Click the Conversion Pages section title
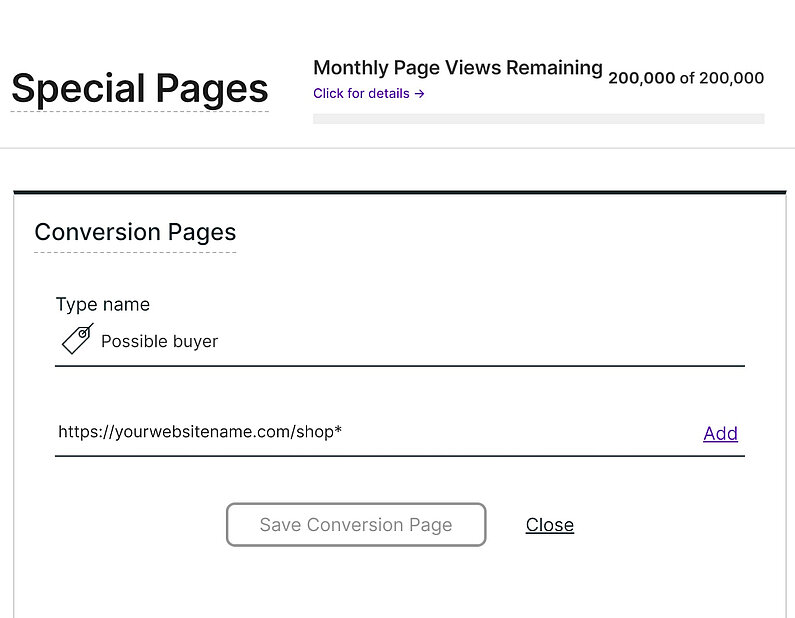 point(135,232)
